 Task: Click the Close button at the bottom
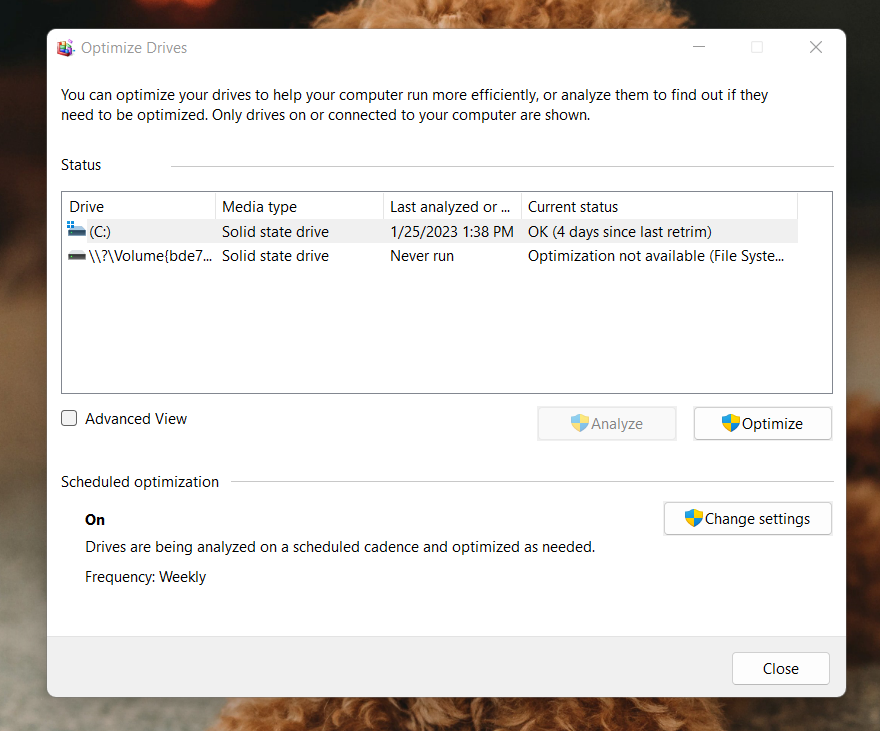pos(781,668)
